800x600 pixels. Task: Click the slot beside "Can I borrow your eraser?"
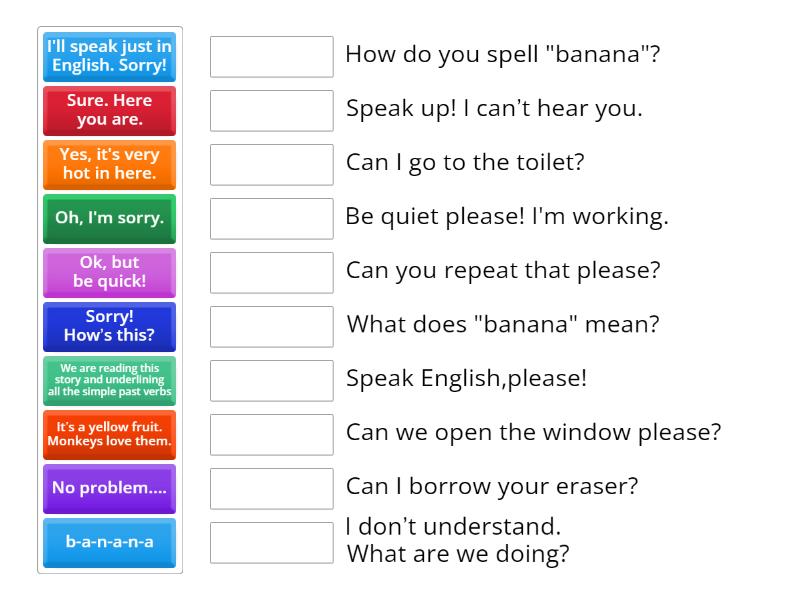[x=271, y=488]
